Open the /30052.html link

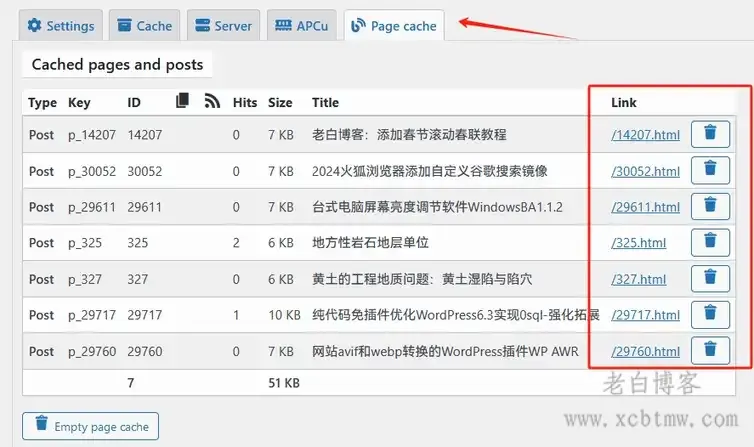point(645,171)
